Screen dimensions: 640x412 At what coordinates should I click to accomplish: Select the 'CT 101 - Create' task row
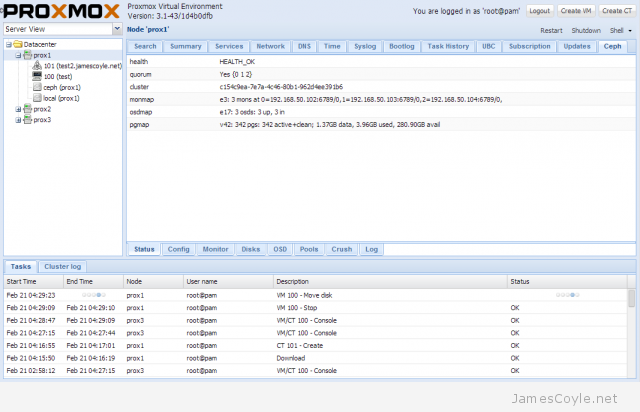316,345
